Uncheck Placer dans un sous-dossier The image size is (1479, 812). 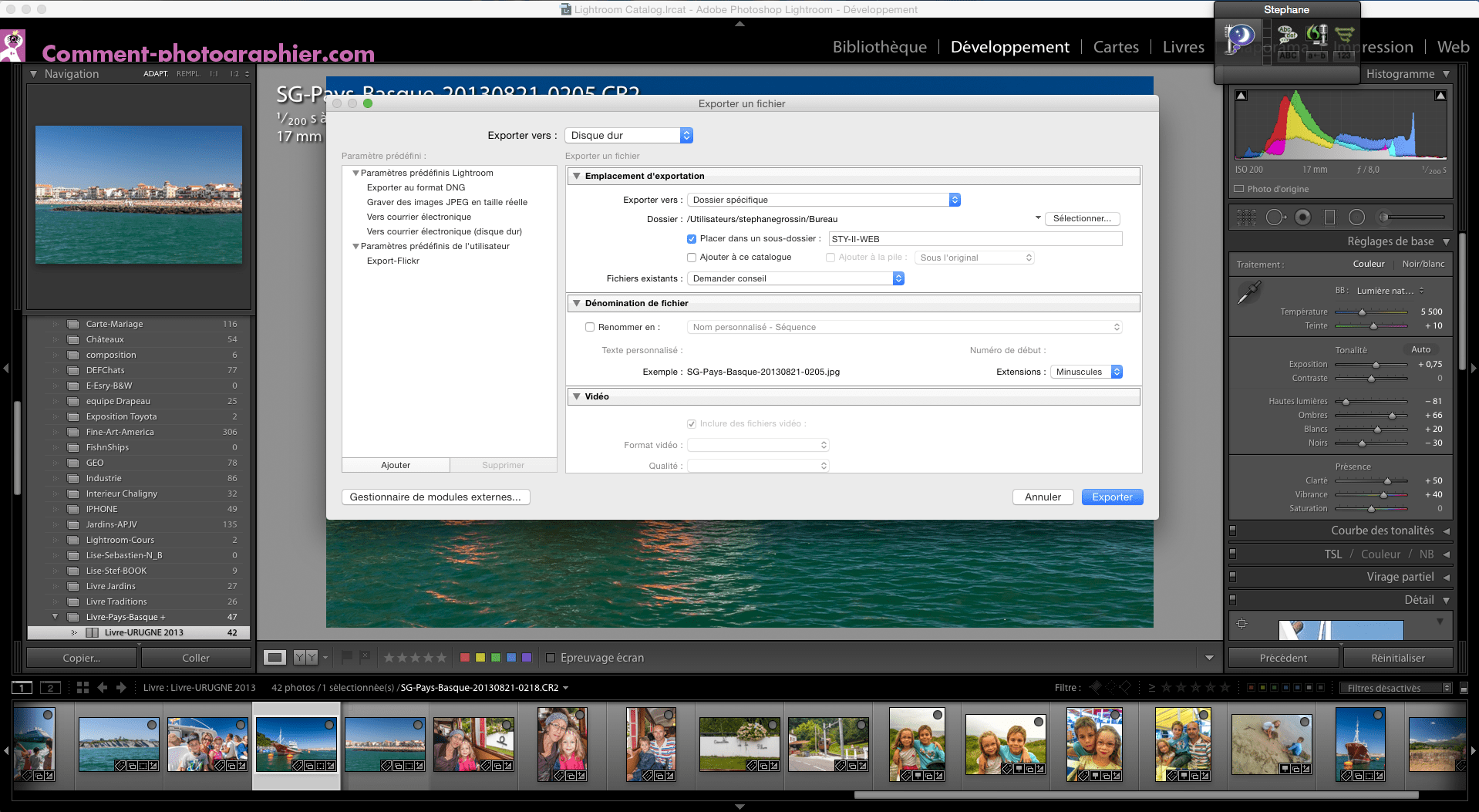692,239
